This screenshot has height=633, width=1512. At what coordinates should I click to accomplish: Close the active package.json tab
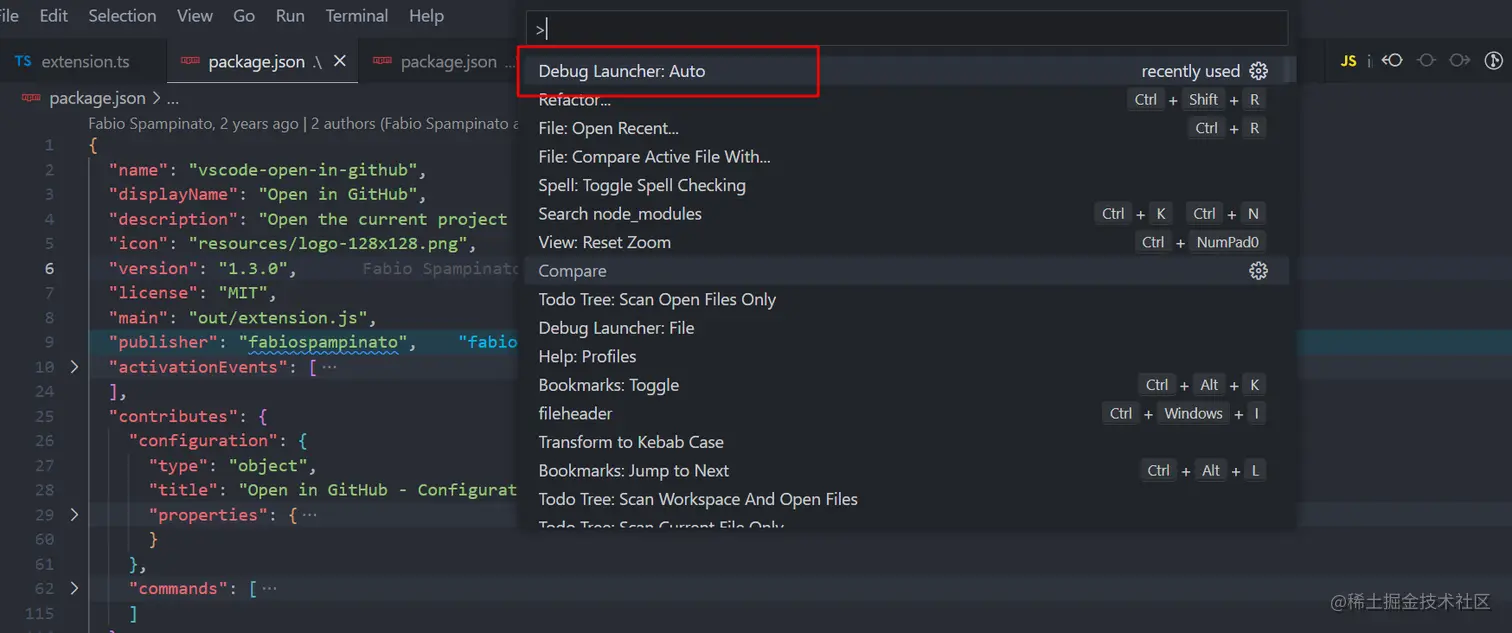[340, 61]
